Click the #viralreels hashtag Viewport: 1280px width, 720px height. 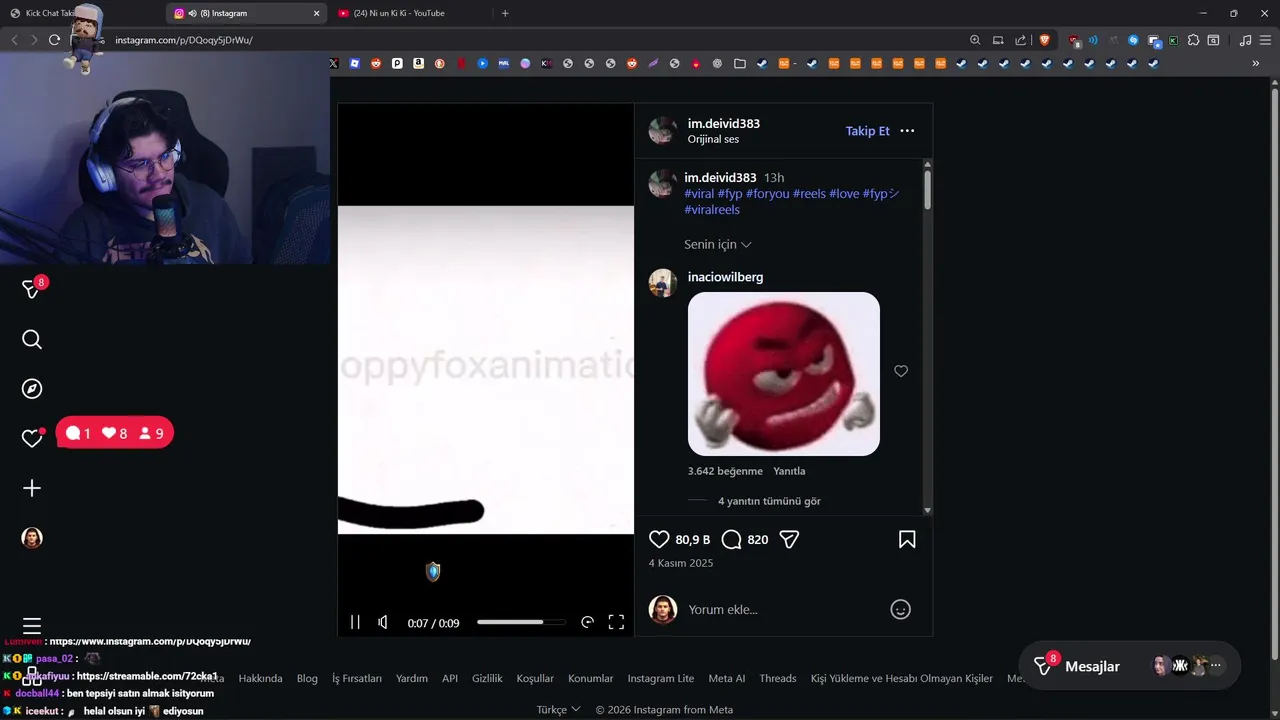(x=712, y=210)
